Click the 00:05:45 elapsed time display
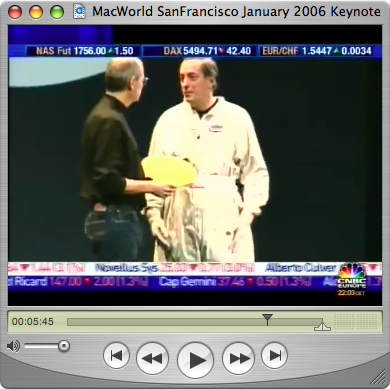Screen dimensions: 390x389 coord(33,321)
